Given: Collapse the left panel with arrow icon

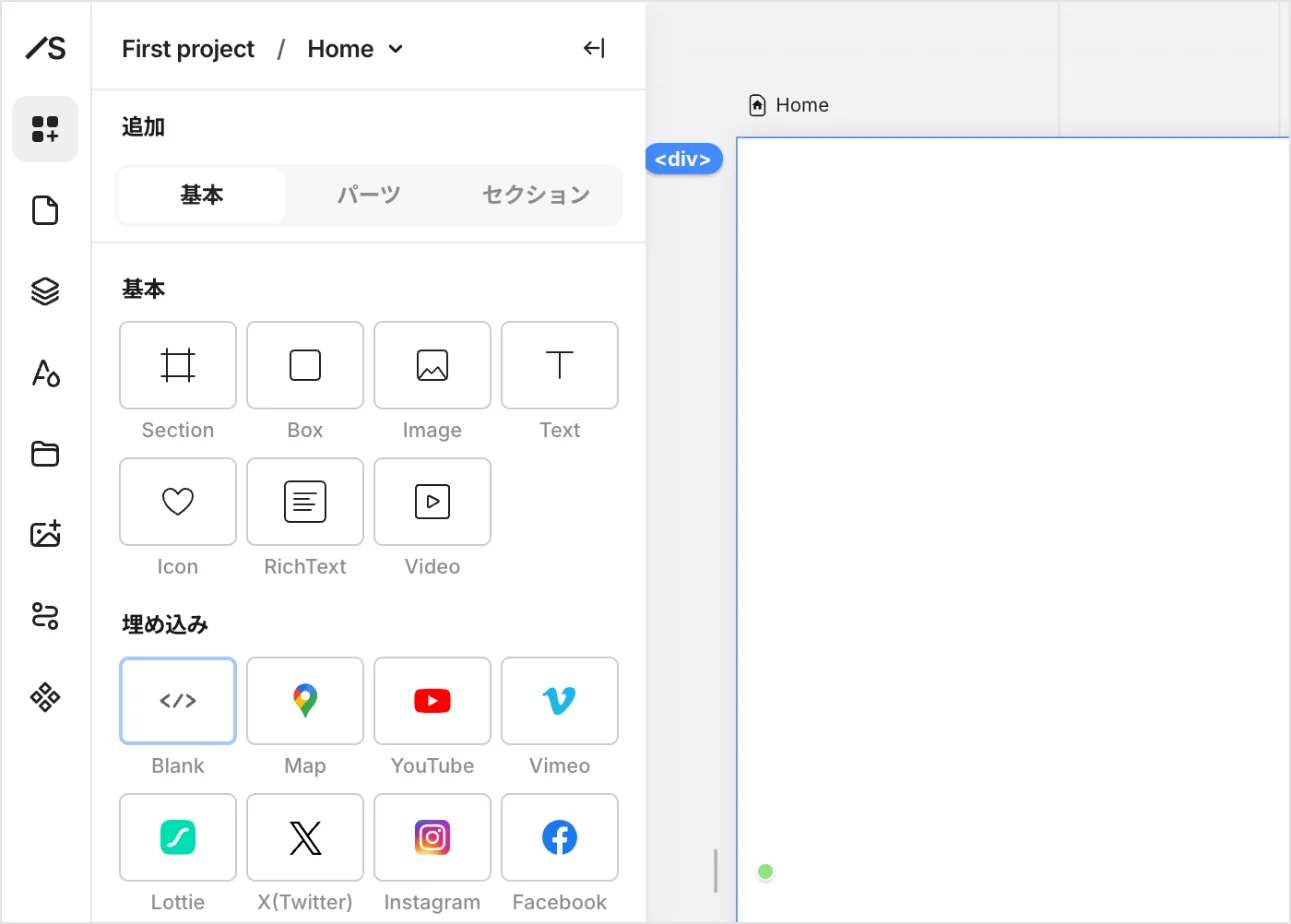Looking at the screenshot, I should pos(594,48).
